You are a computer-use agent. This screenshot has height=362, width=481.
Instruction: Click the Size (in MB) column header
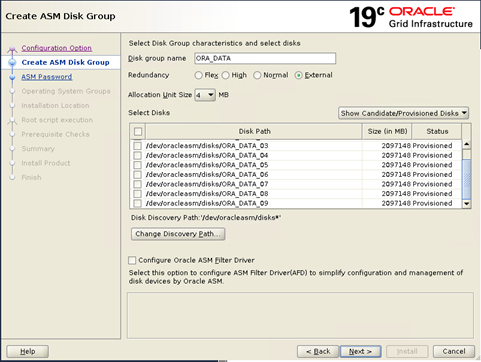[387, 131]
